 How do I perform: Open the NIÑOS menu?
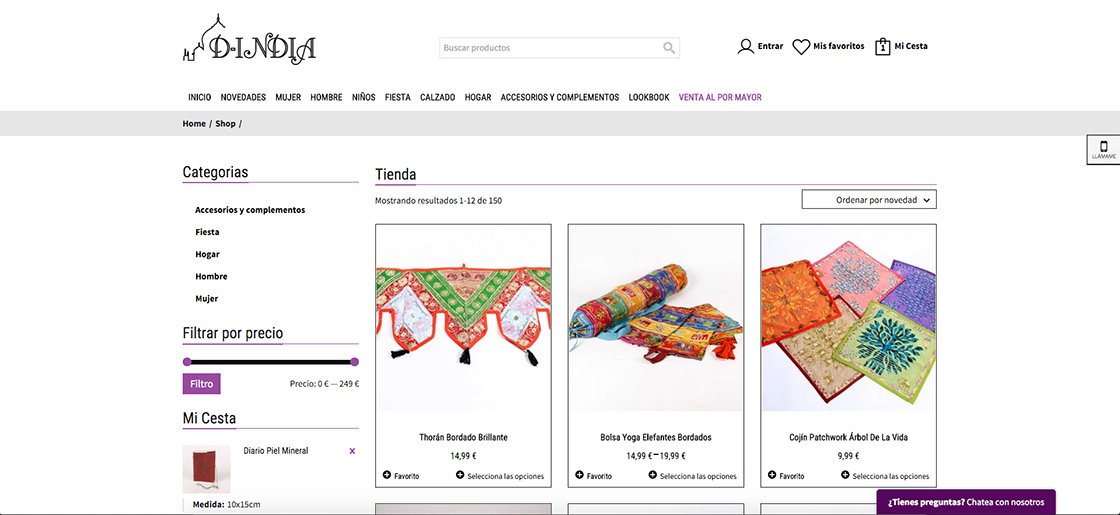click(364, 97)
